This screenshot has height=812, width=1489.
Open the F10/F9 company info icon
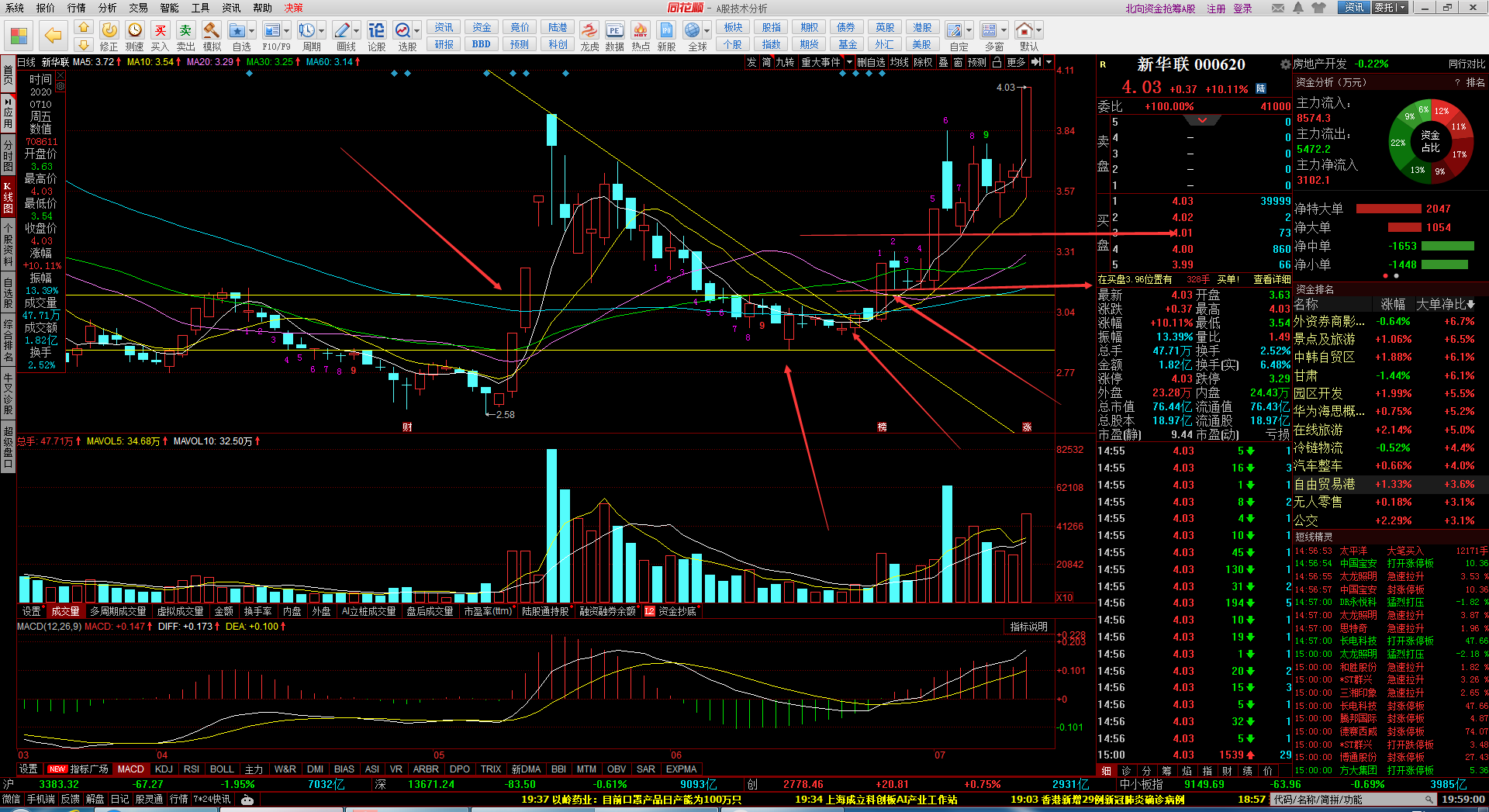[271, 30]
